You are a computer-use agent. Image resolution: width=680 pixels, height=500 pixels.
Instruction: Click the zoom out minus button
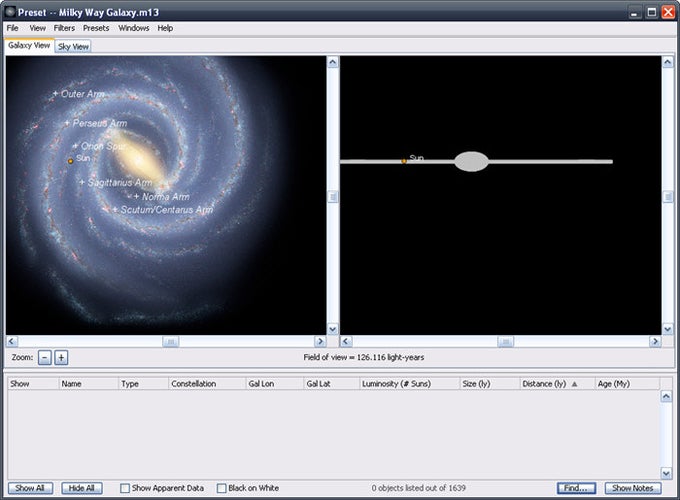pyautogui.click(x=45, y=357)
